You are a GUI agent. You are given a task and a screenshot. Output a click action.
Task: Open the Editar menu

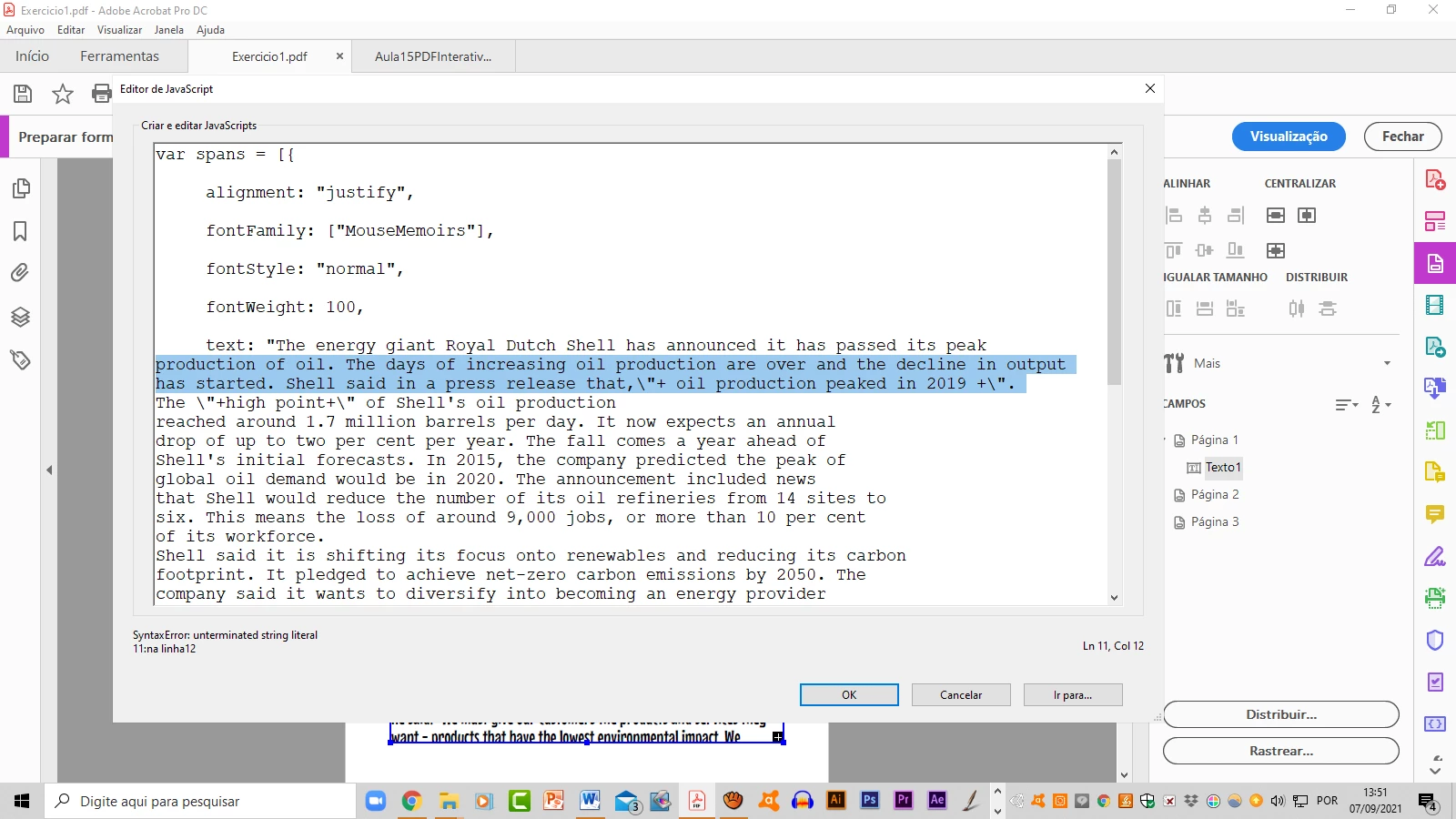coord(71,30)
